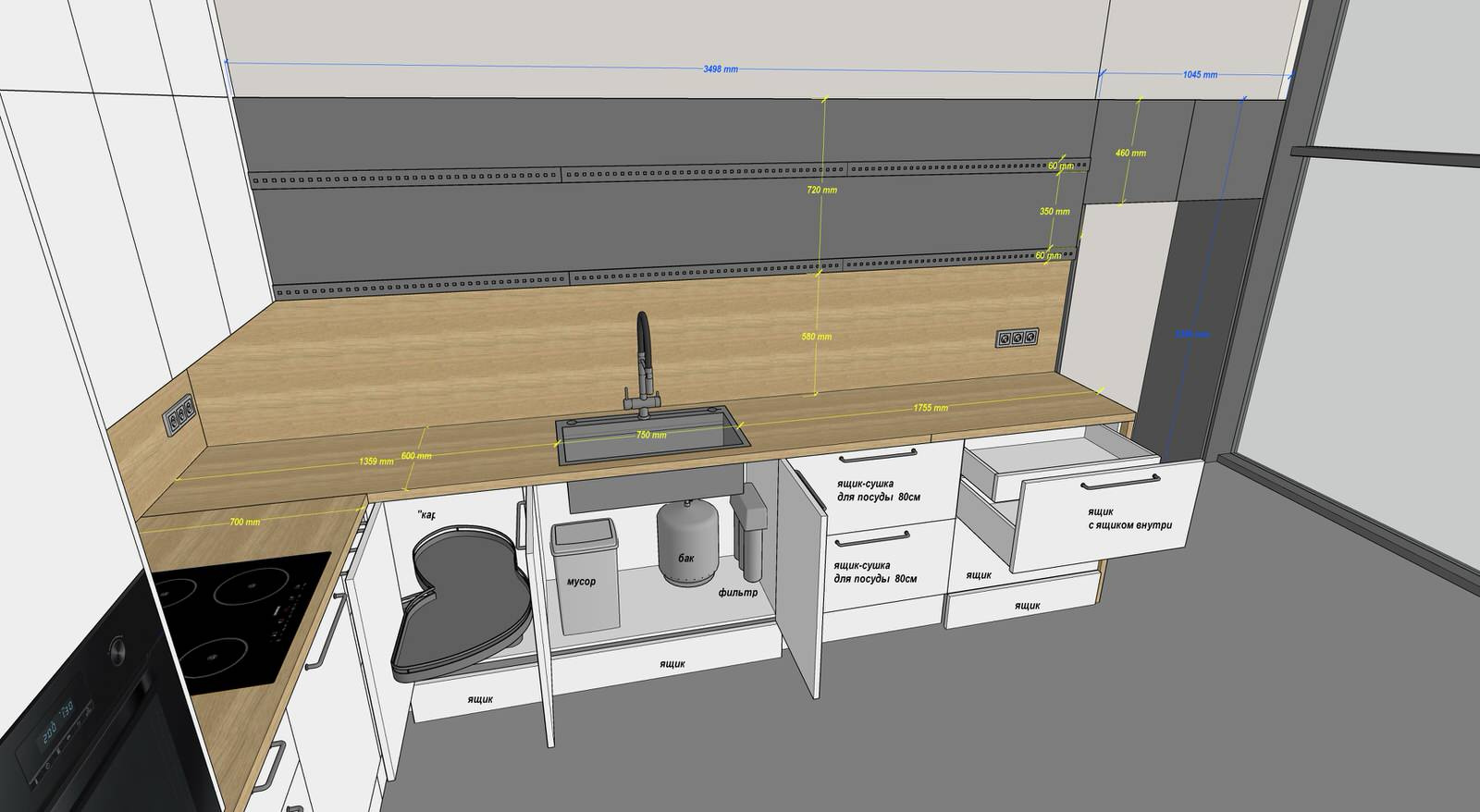
Task: Select the 580 mm backsplash dimension
Action: pos(816,337)
